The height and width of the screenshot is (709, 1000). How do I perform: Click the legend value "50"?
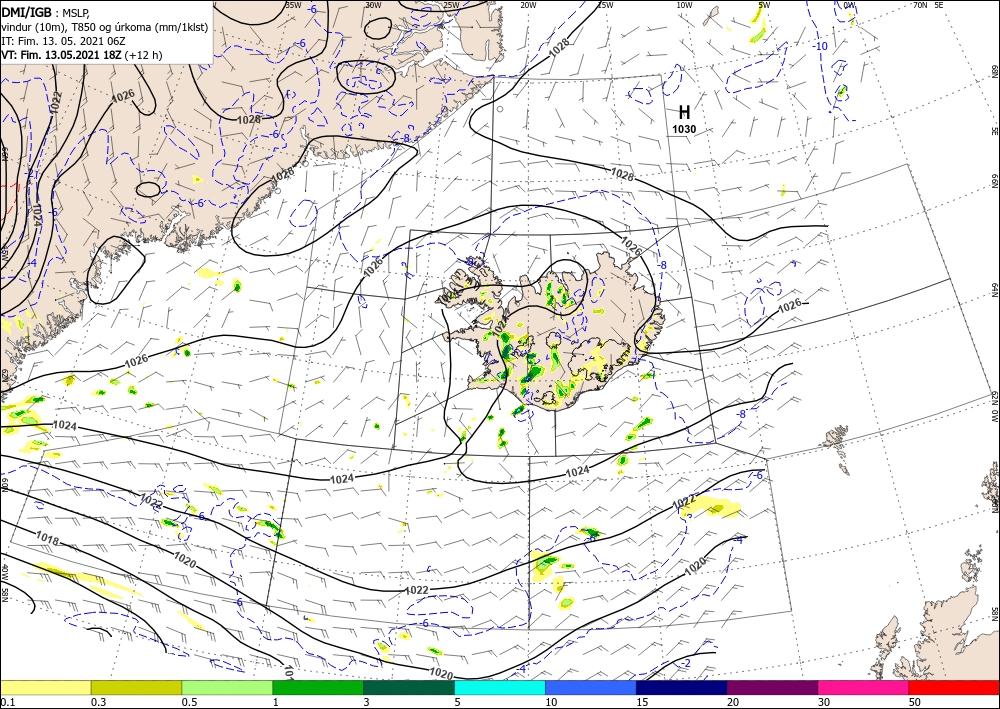tap(915, 702)
